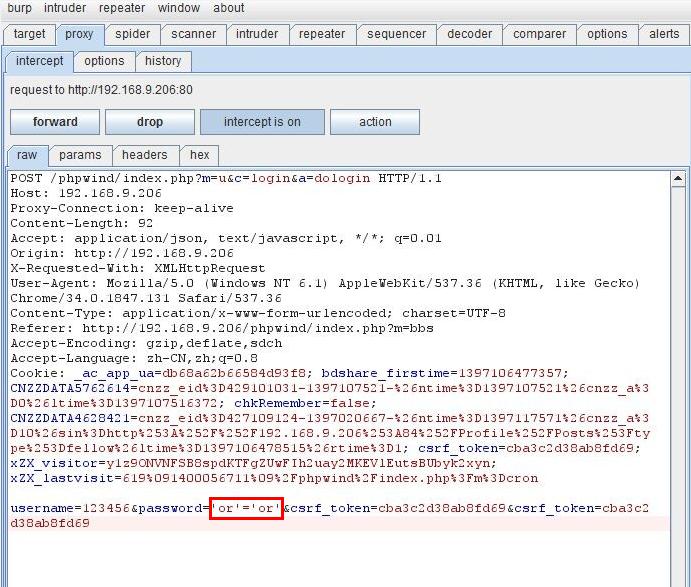Switch to the decoder tab

(x=469, y=34)
